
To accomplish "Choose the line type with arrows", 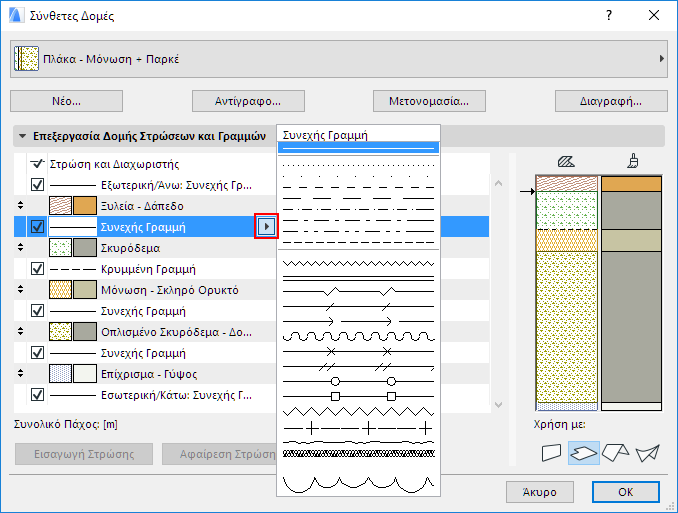I will click(x=358, y=321).
